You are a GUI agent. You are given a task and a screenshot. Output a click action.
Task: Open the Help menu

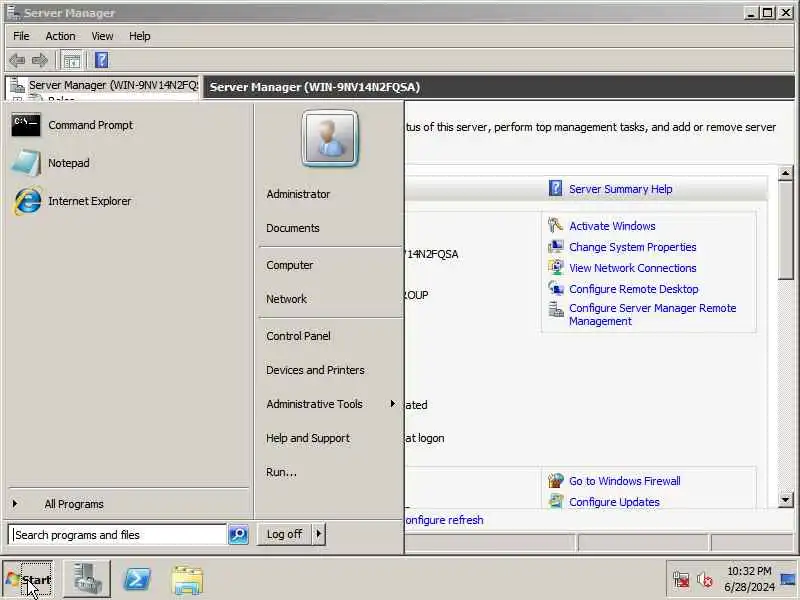[139, 36]
